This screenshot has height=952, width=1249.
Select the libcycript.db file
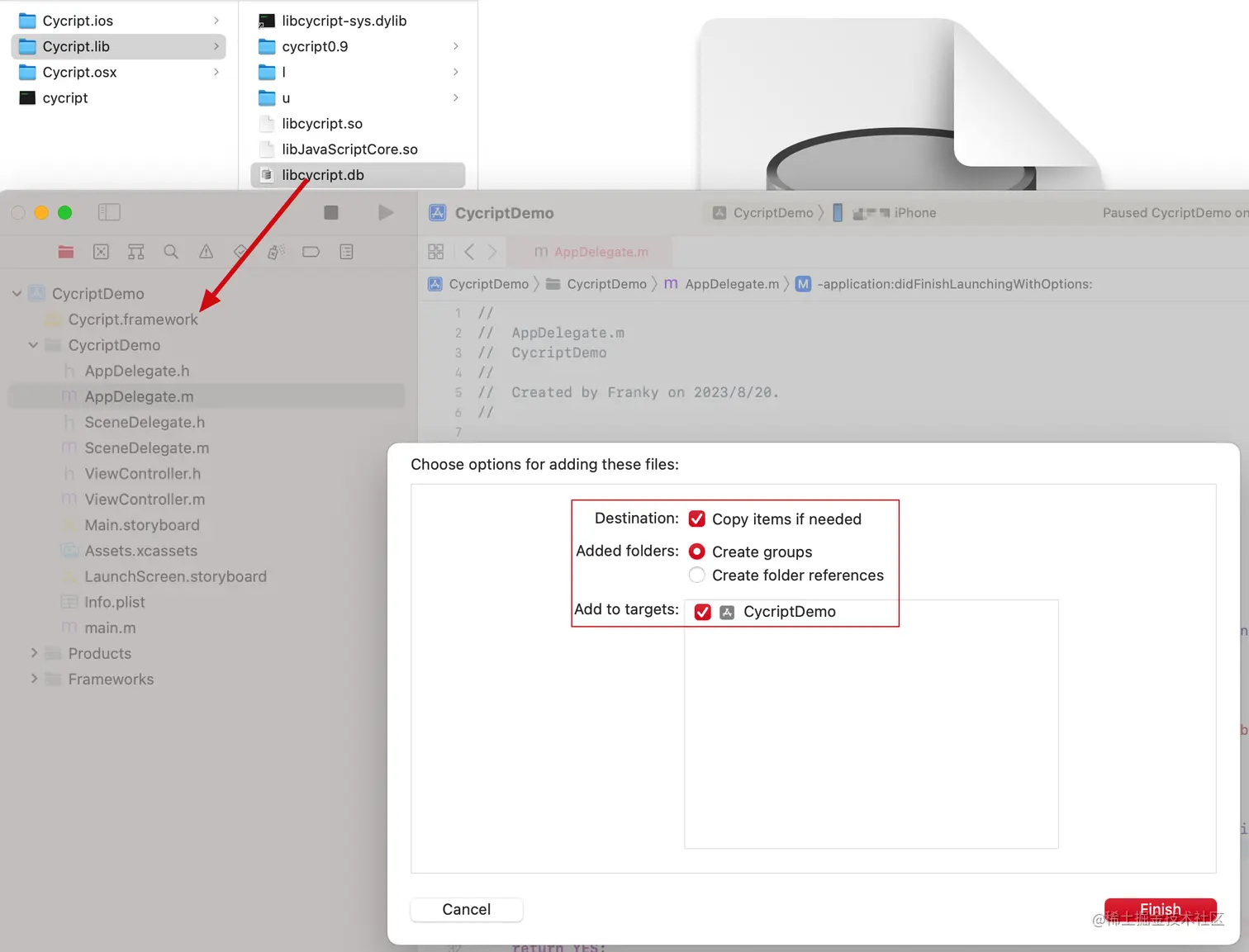pos(358,174)
